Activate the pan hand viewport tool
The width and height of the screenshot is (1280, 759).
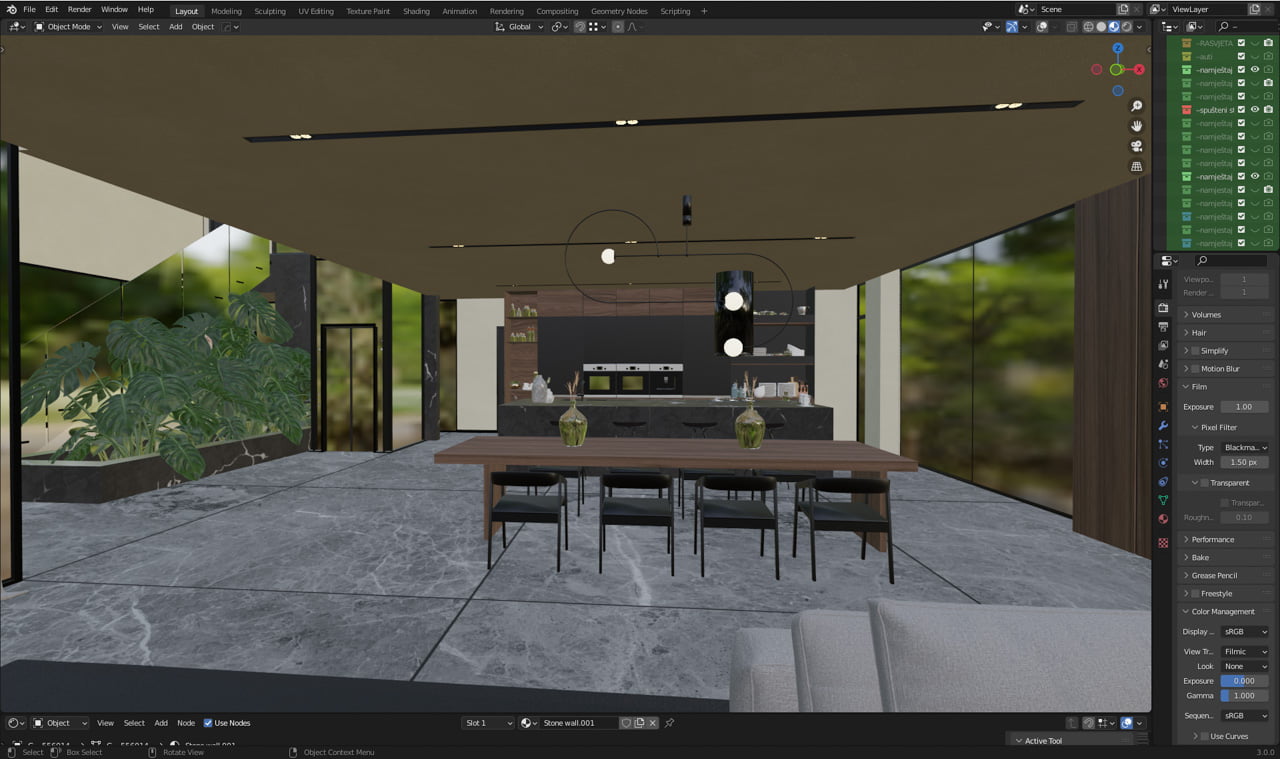[x=1136, y=126]
